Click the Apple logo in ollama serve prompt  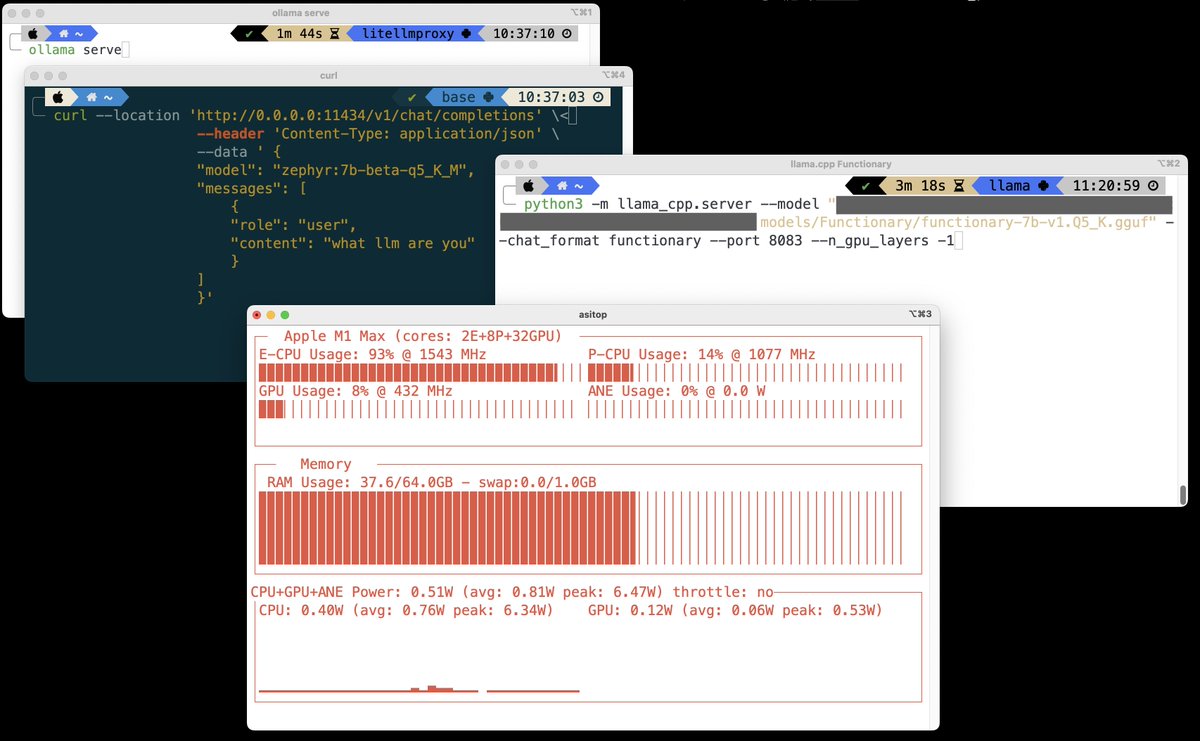pos(31,33)
